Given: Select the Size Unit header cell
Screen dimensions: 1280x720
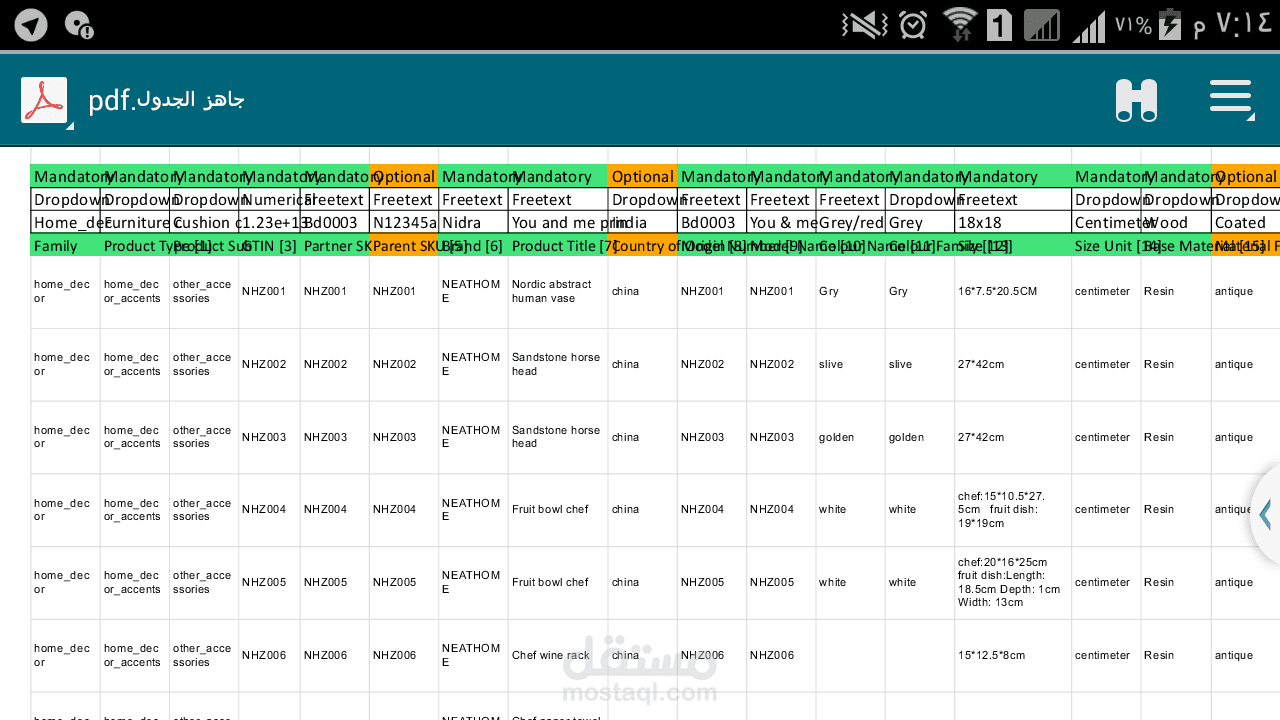Looking at the screenshot, I should point(1107,246).
